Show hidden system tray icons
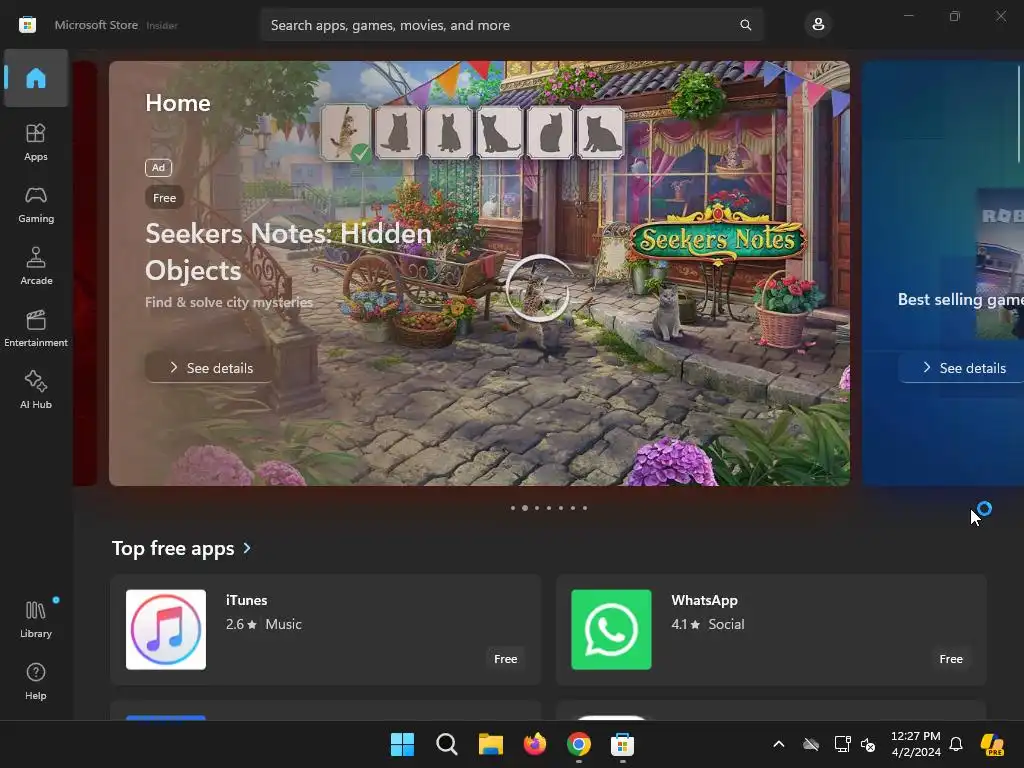The image size is (1024, 768). [778, 744]
